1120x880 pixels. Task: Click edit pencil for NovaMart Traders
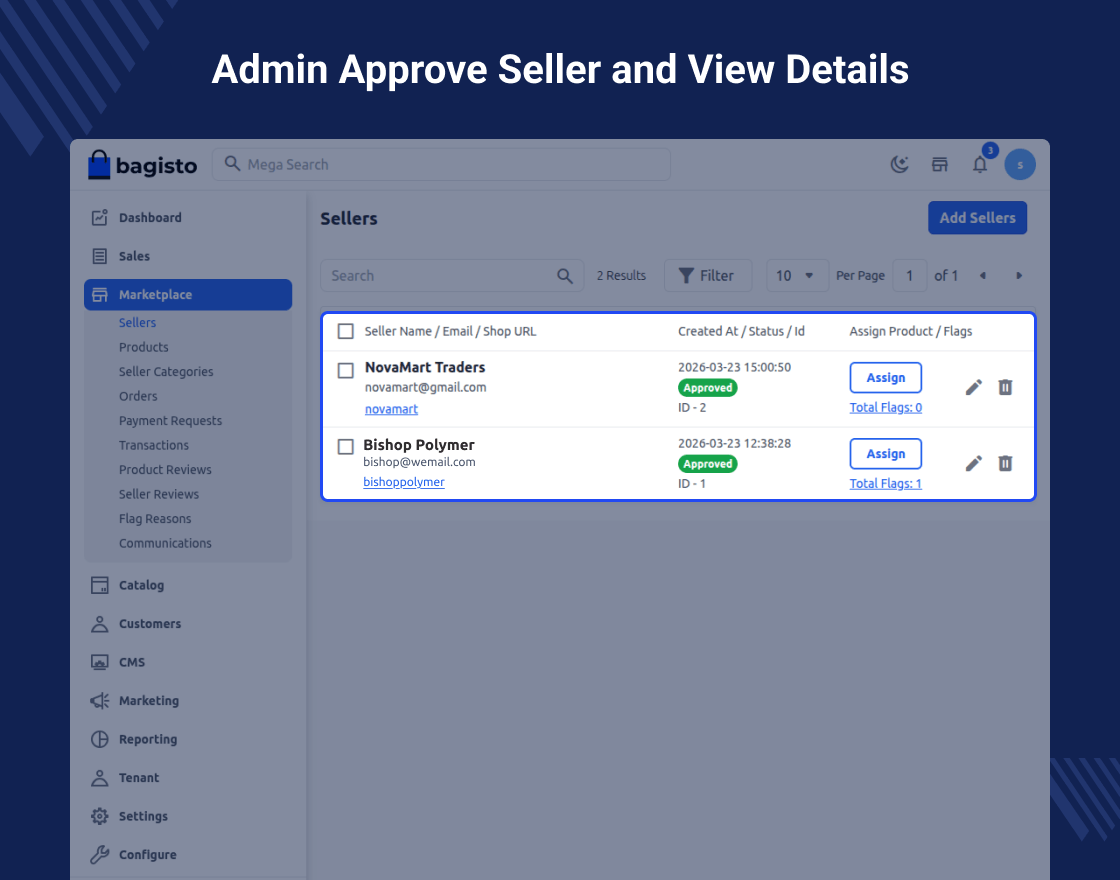click(973, 387)
